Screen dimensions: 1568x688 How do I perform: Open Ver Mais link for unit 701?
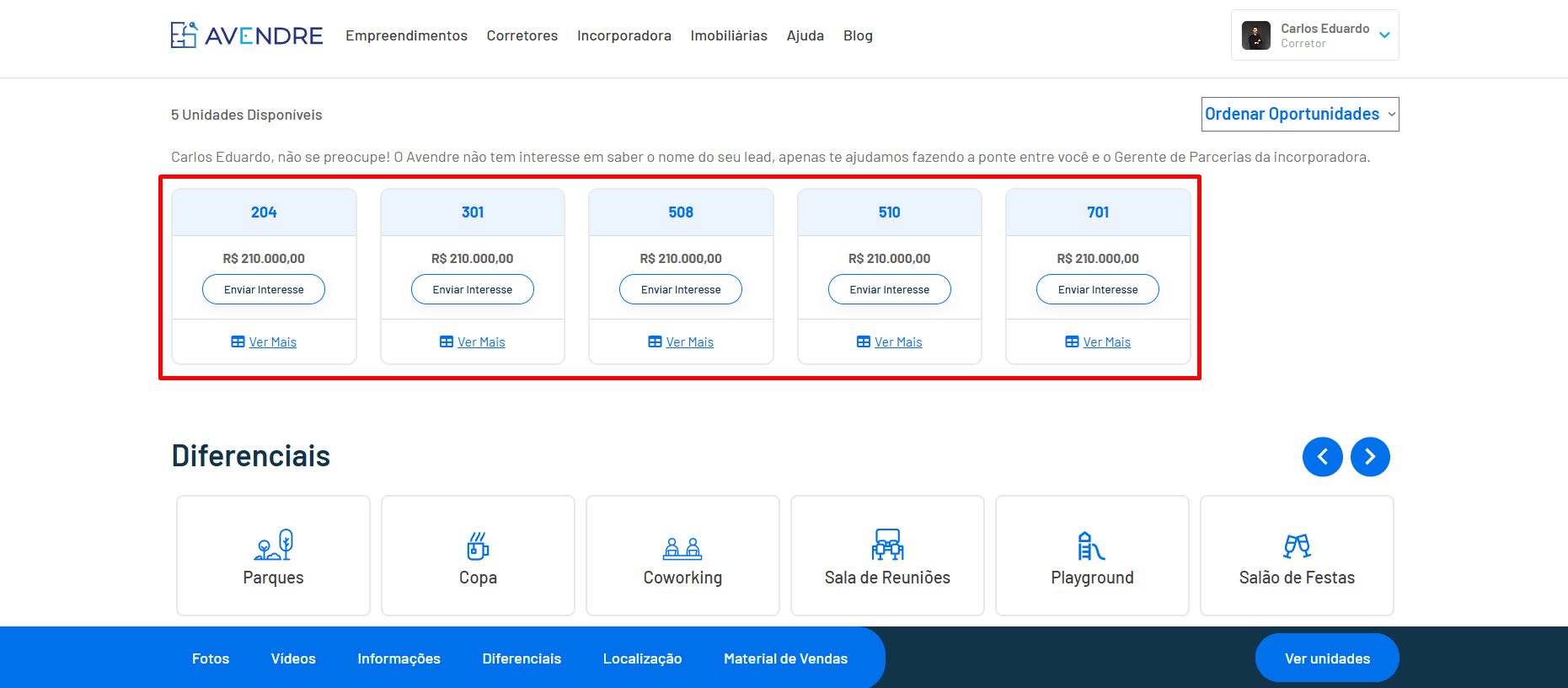tap(1107, 342)
